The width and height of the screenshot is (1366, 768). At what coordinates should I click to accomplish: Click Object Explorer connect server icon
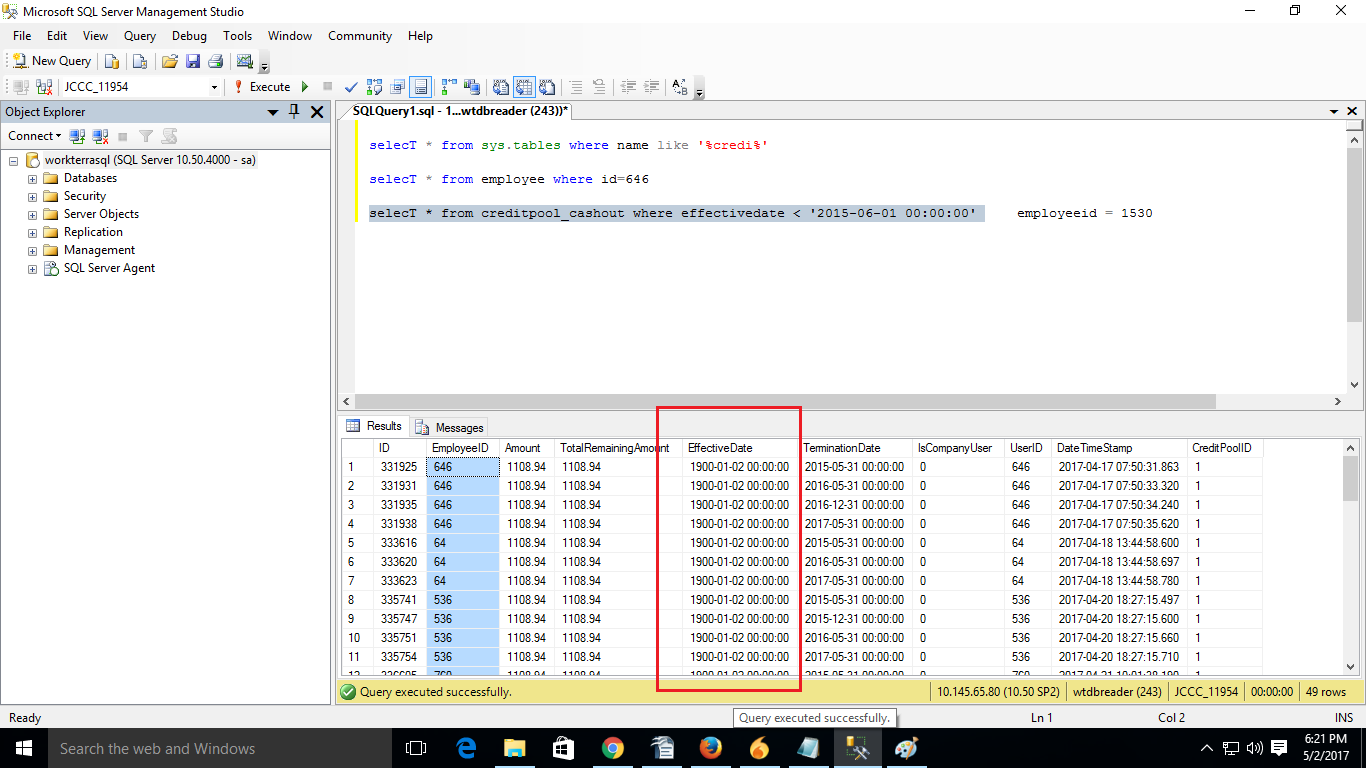coord(77,136)
